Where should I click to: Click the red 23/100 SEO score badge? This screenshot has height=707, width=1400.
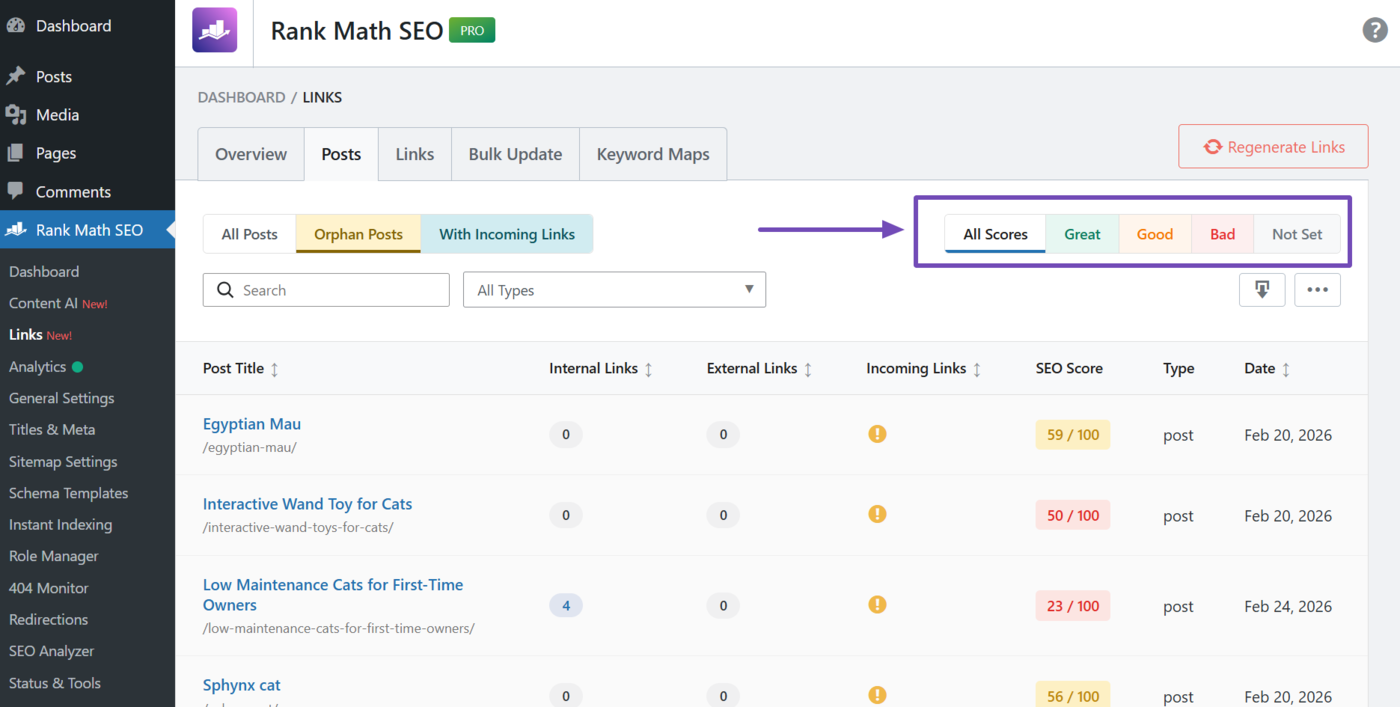[1072, 605]
